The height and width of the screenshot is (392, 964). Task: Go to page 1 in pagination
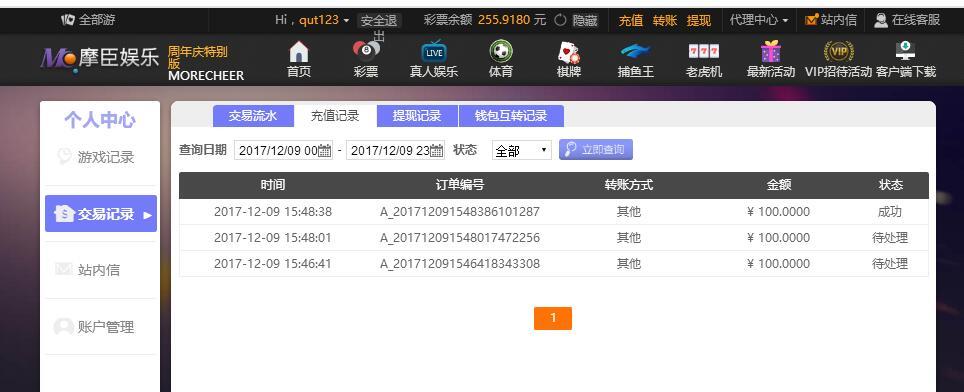click(x=553, y=318)
